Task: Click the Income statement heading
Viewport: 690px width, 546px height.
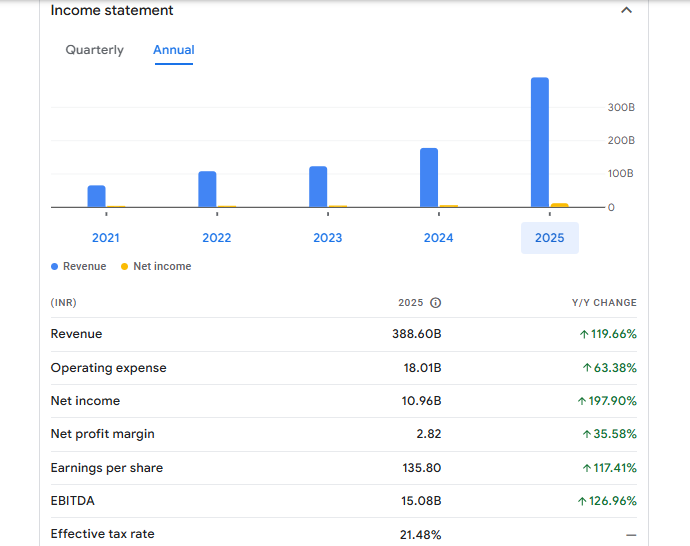Action: tap(112, 10)
